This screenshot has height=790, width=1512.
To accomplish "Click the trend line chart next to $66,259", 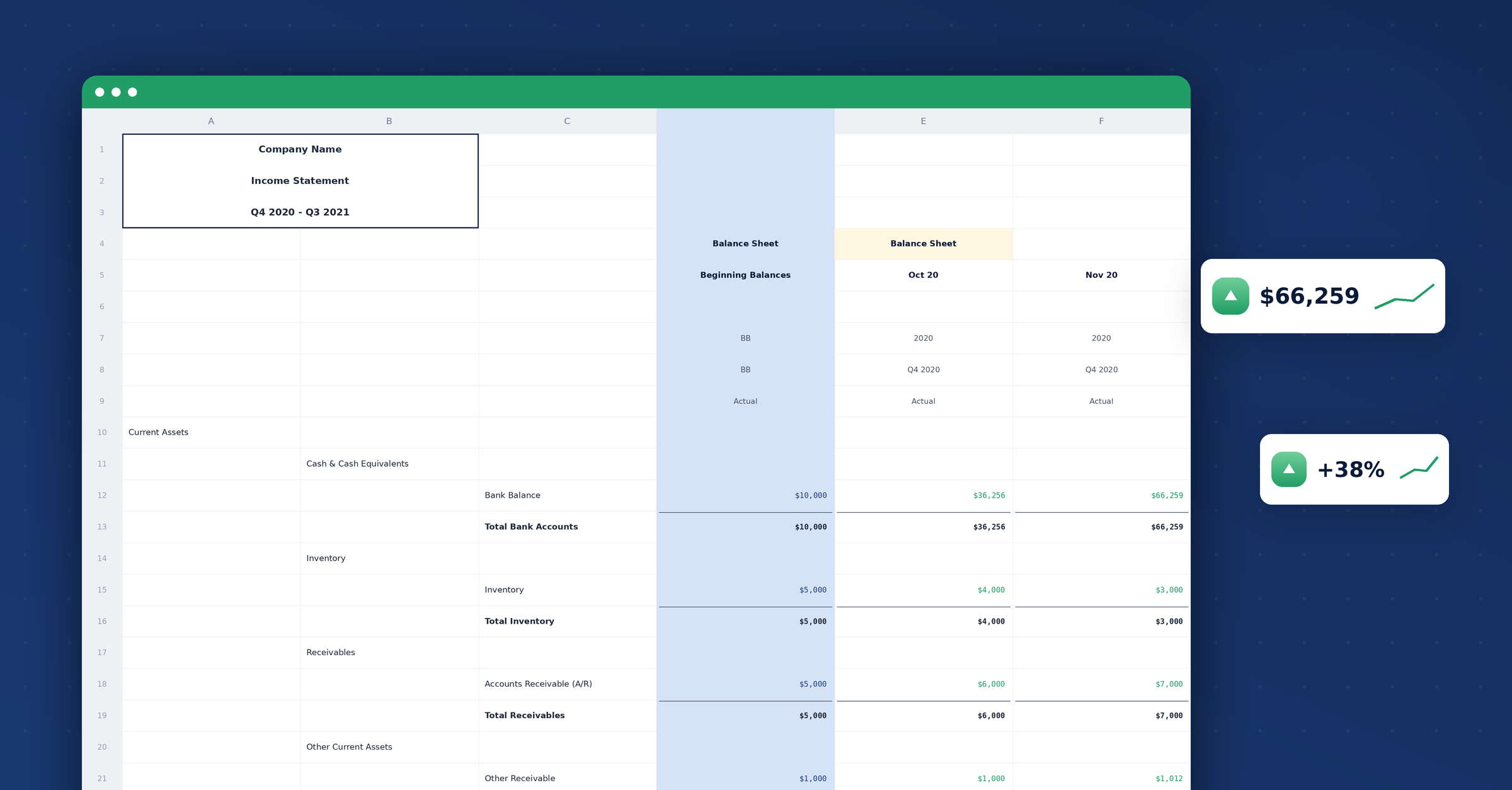I will [x=1404, y=296].
